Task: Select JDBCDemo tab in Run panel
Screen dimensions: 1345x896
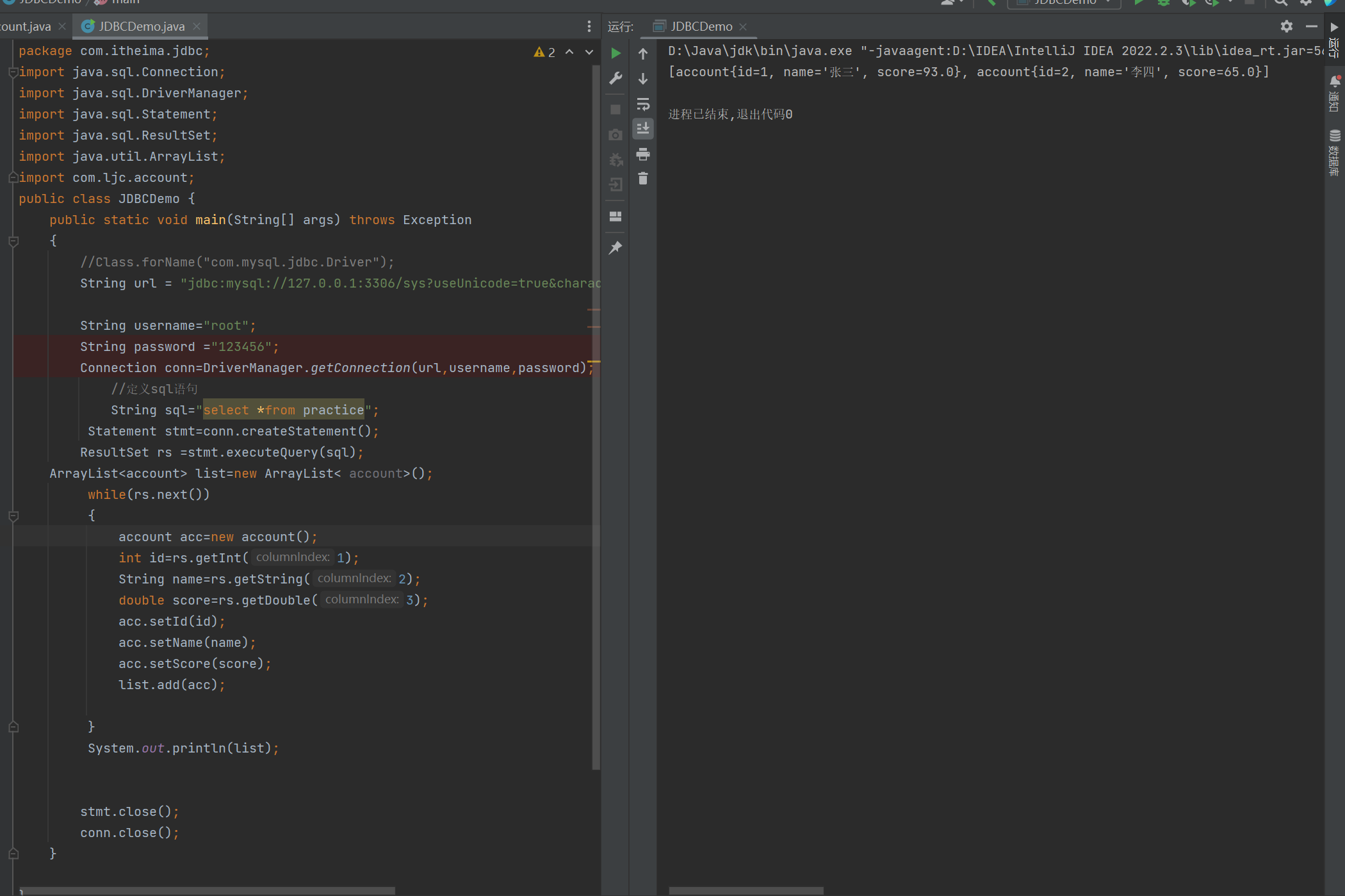Action: pos(701,26)
